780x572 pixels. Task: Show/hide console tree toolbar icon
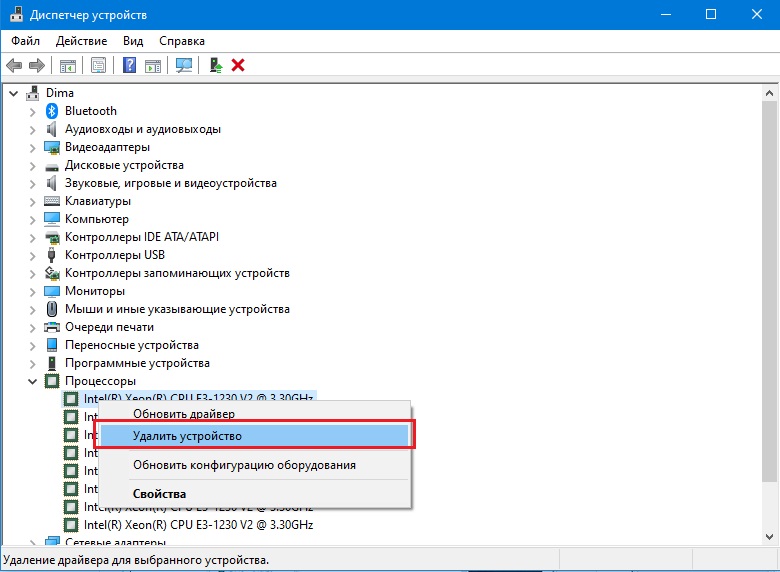pos(68,65)
